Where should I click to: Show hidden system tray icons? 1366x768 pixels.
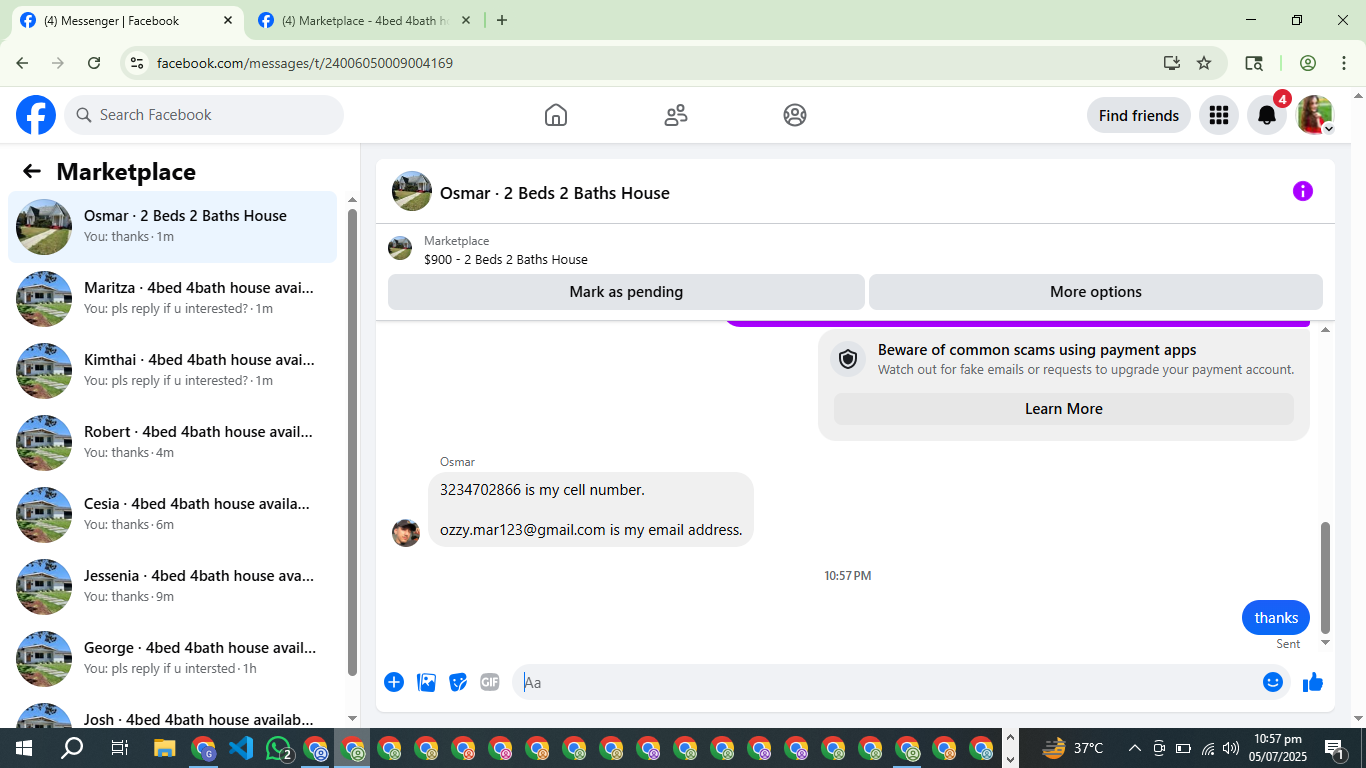1135,748
